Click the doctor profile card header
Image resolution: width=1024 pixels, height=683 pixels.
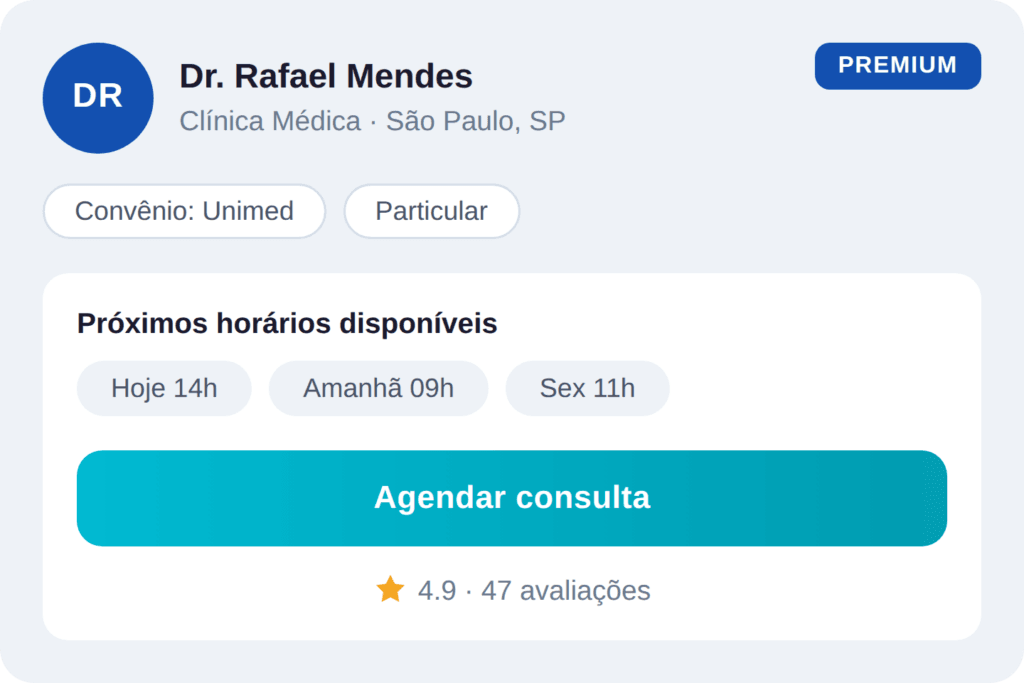click(325, 97)
